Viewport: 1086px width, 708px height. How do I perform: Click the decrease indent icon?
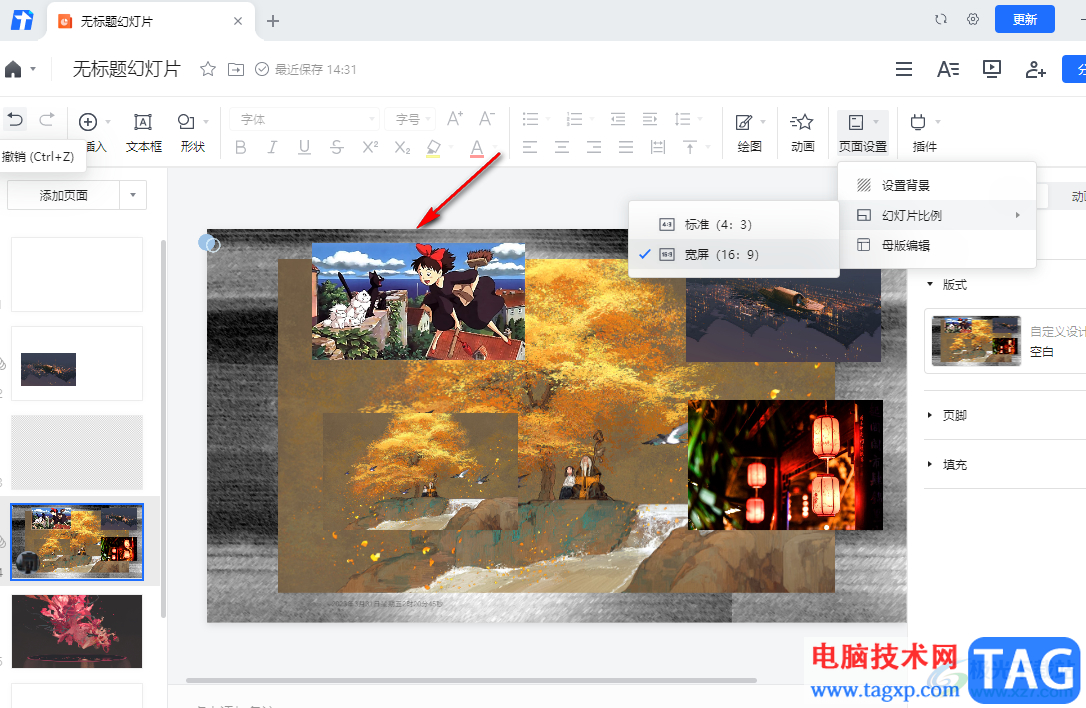(618, 119)
